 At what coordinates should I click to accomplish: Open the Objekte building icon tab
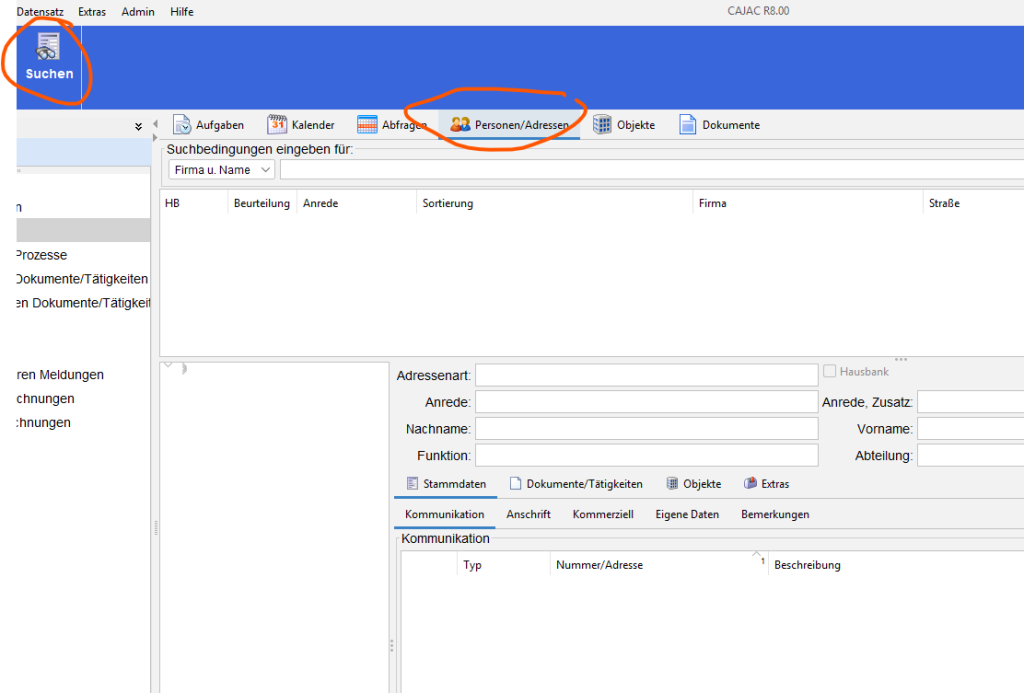click(x=602, y=125)
